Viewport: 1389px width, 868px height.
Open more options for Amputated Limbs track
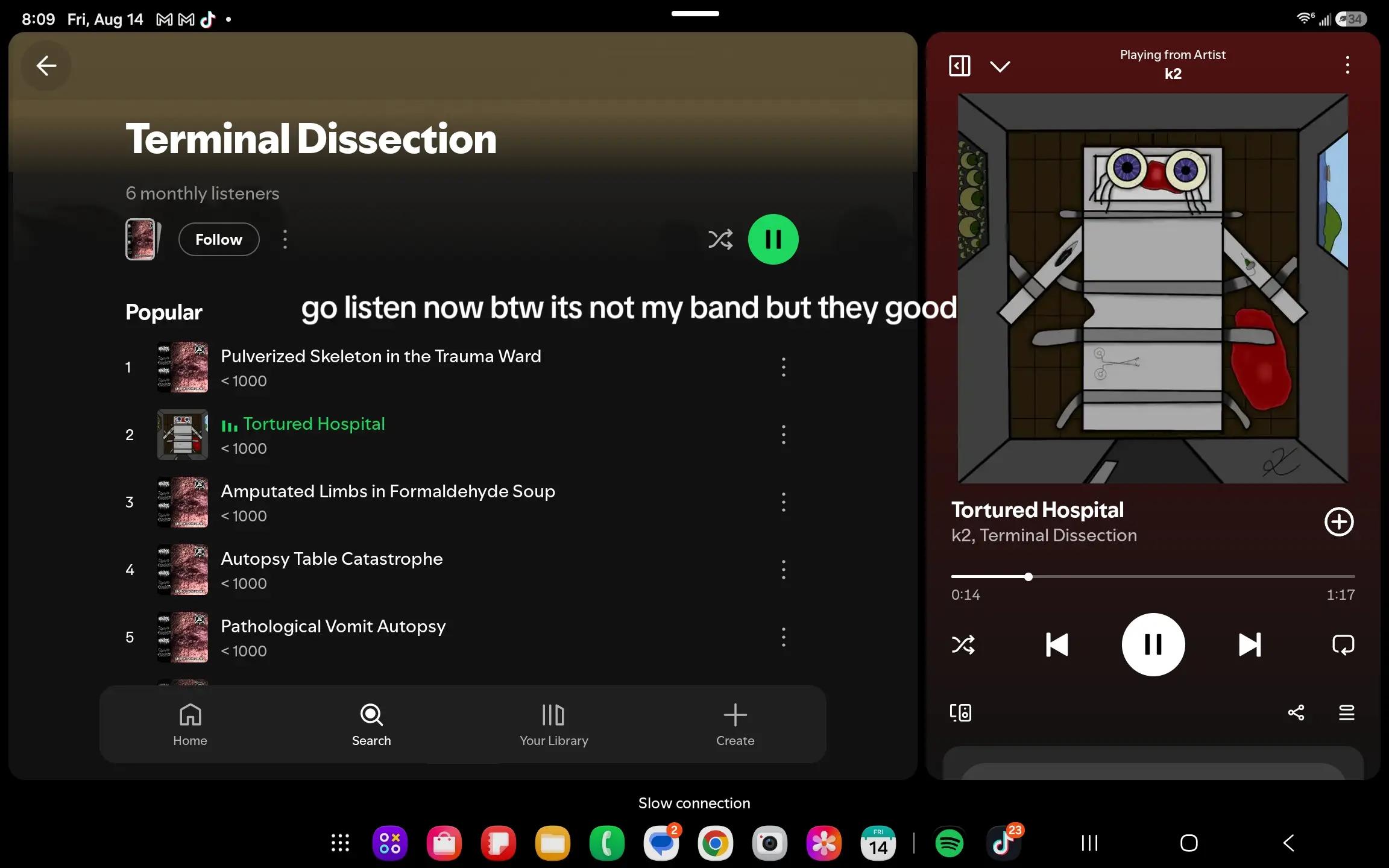pyautogui.click(x=784, y=502)
